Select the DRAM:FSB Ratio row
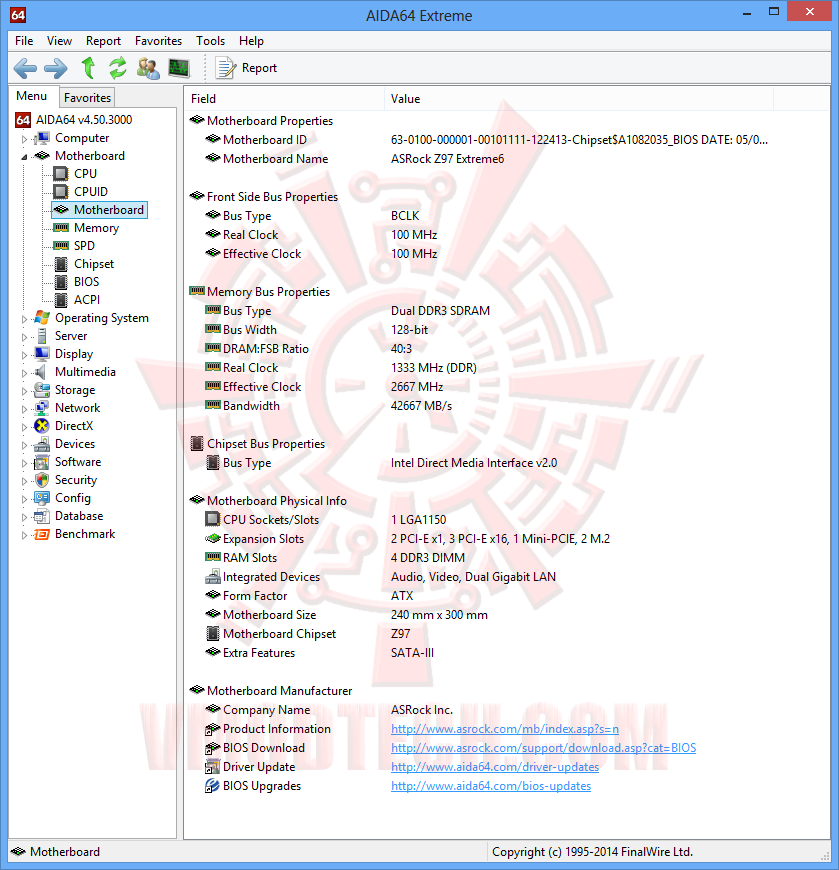Screen dimensions: 839x870 (506, 349)
